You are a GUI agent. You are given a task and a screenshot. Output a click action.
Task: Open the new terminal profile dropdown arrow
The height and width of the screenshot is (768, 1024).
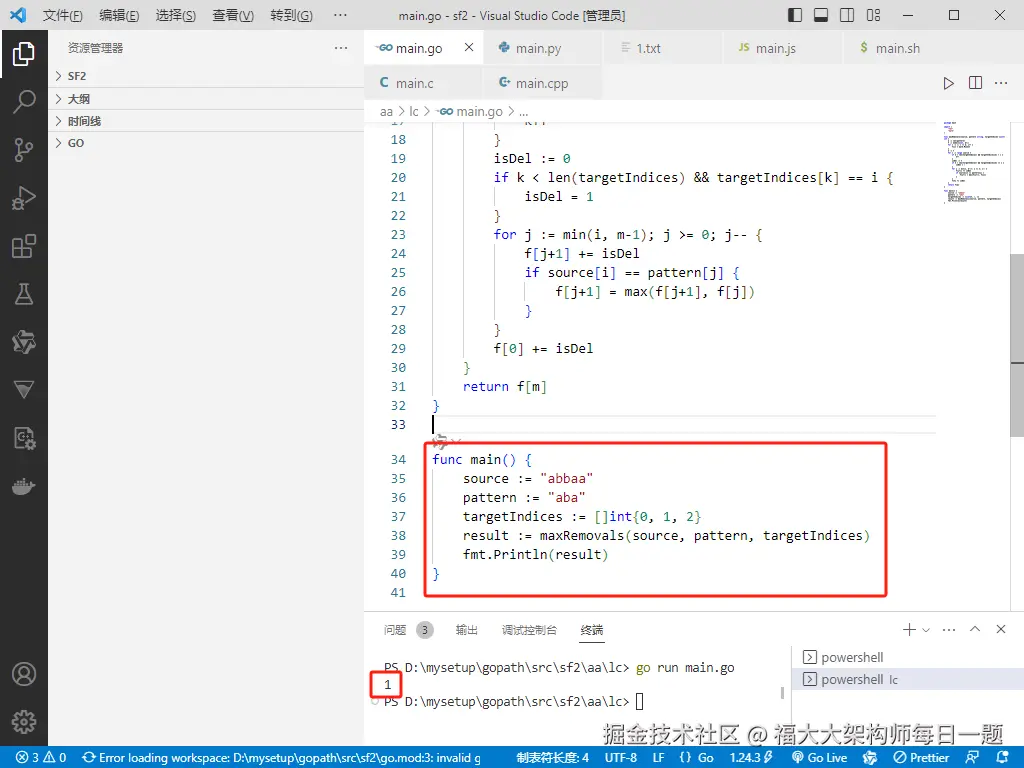926,630
